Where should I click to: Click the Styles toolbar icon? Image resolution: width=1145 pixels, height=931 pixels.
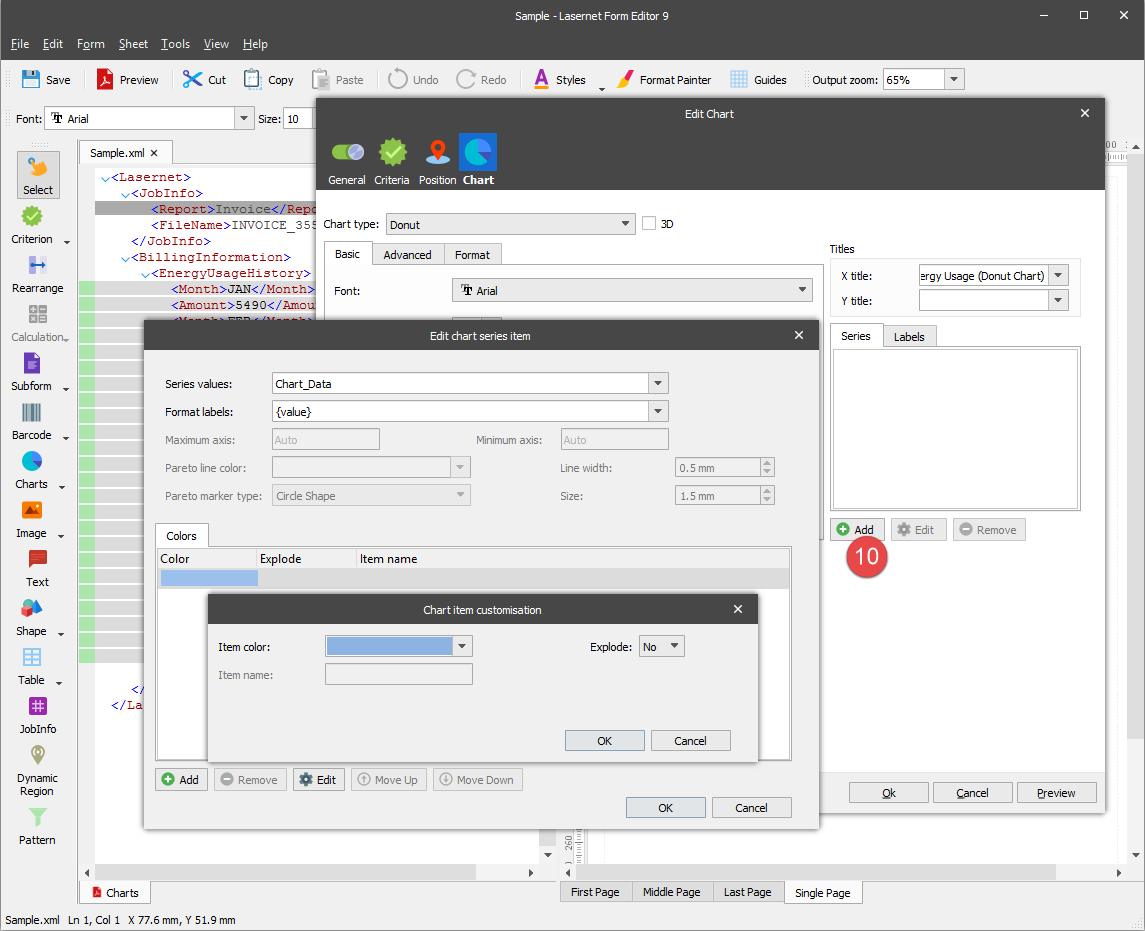tap(541, 79)
